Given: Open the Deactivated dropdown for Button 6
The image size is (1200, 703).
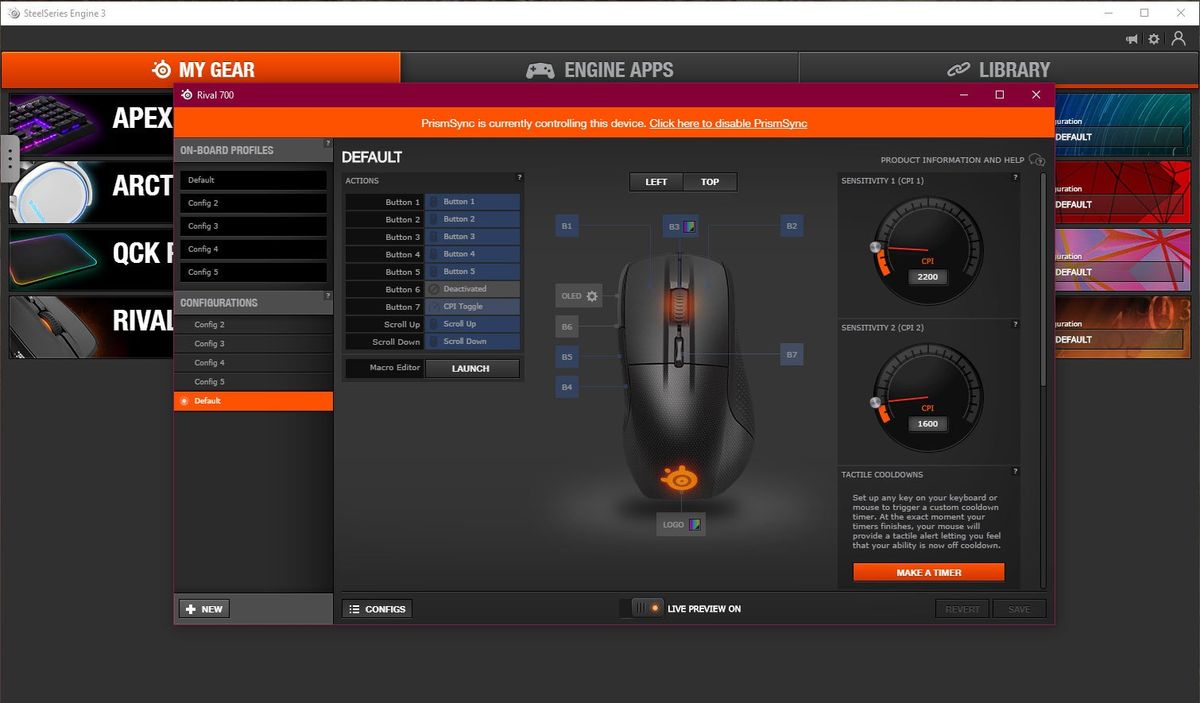Looking at the screenshot, I should (471, 288).
